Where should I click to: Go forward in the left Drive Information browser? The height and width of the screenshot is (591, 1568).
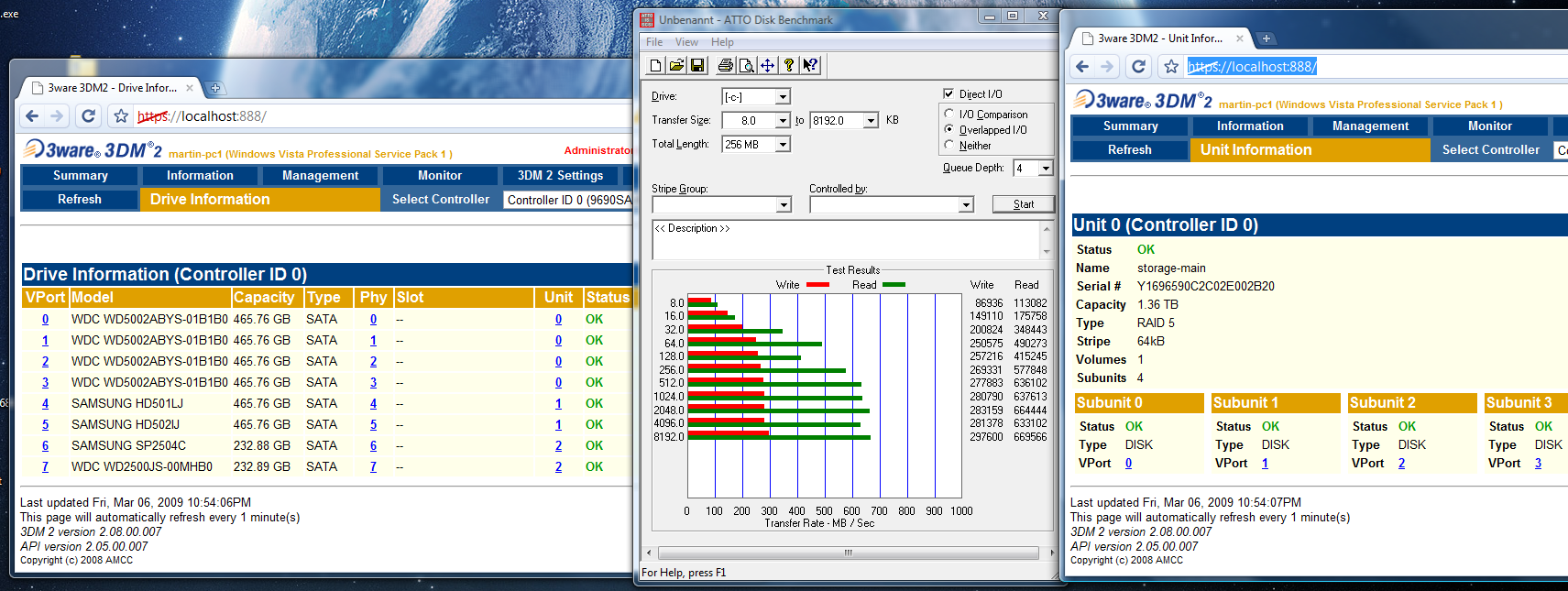58,116
